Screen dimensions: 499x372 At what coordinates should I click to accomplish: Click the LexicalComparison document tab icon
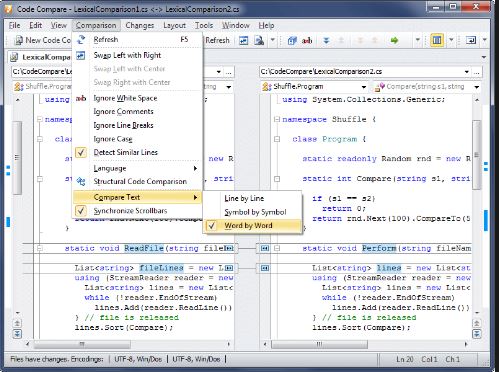(x=14, y=57)
